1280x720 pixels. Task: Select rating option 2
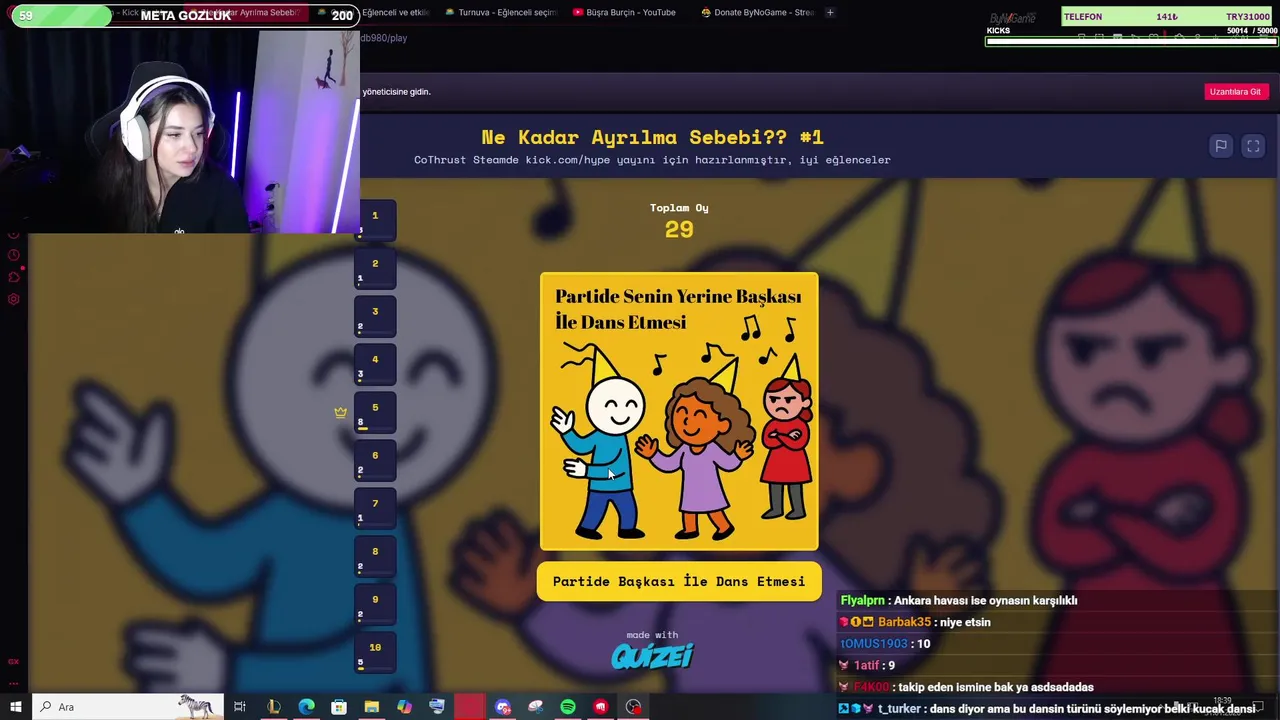pyautogui.click(x=375, y=267)
